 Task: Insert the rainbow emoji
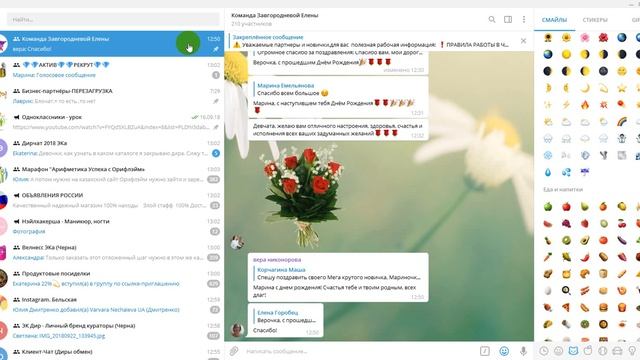coord(622,122)
